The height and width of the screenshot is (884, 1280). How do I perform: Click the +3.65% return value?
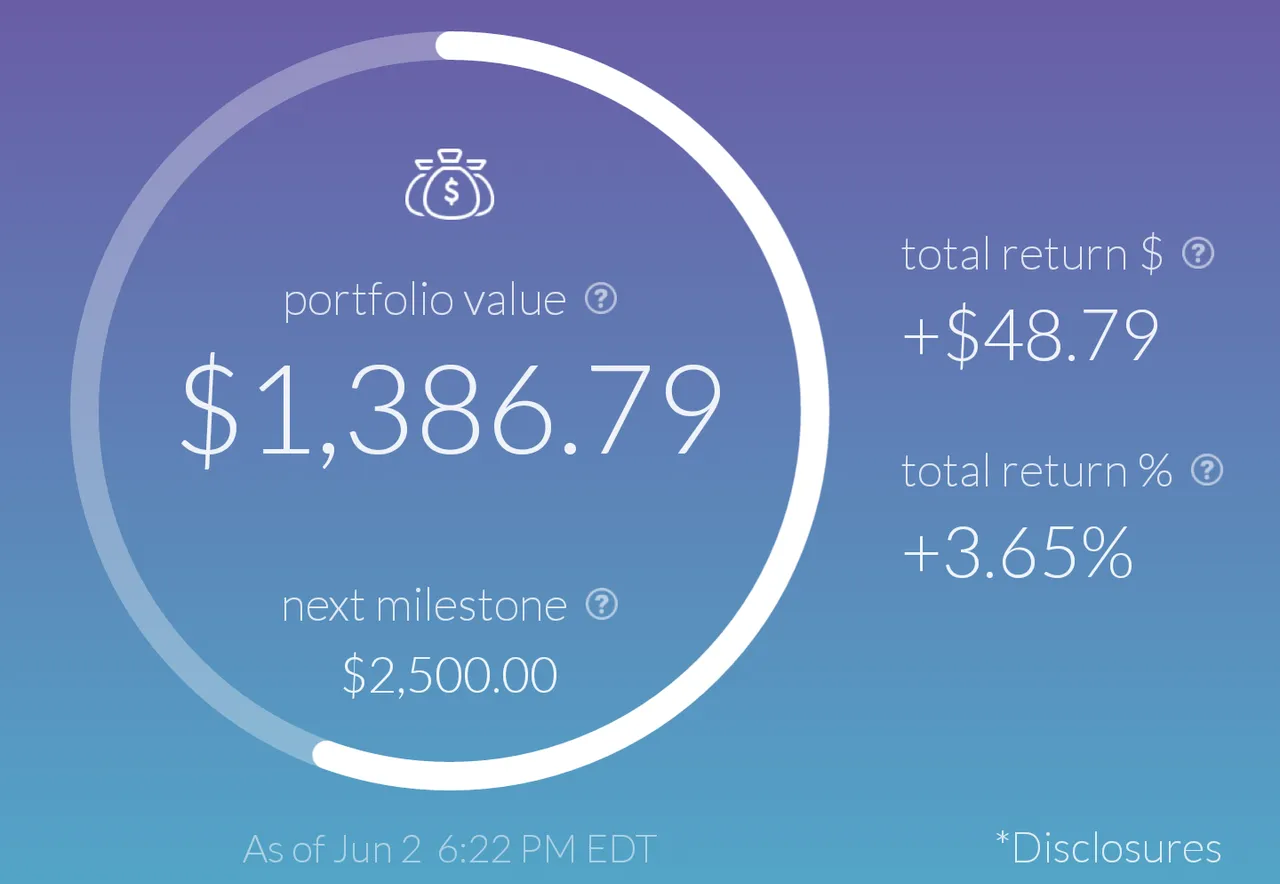pyautogui.click(x=1018, y=552)
